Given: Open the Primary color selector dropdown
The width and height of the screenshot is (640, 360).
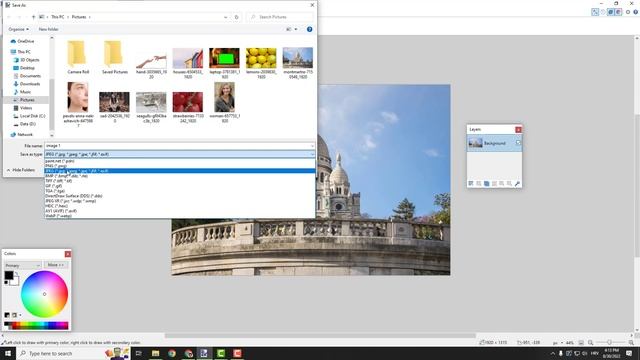Looking at the screenshot, I should pyautogui.click(x=22, y=265).
